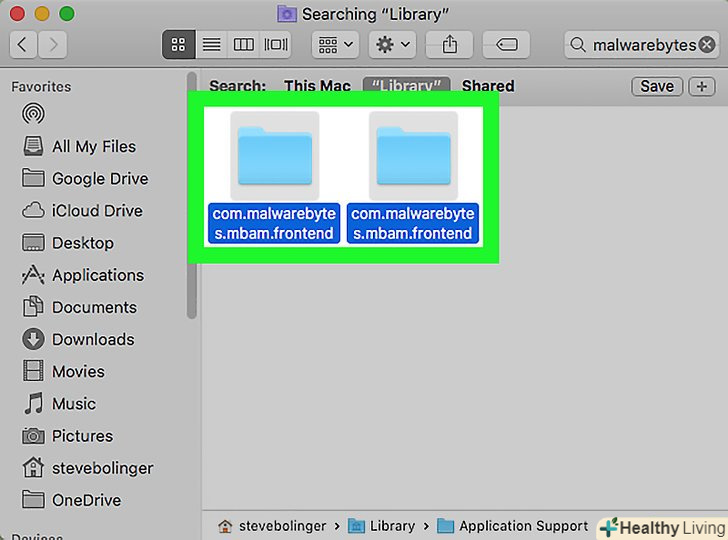
Task: Open Movies in sidebar
Action: click(x=63, y=371)
